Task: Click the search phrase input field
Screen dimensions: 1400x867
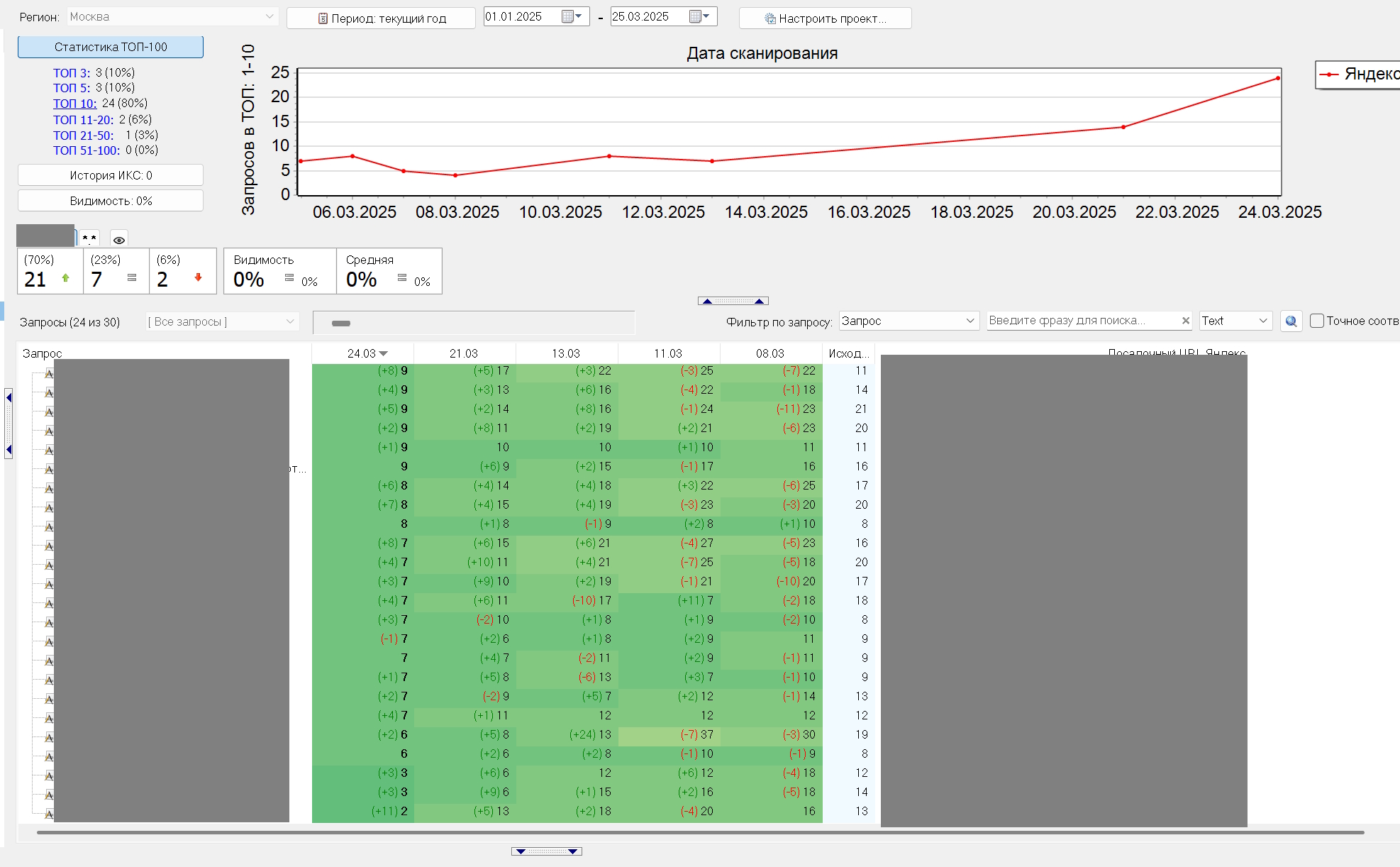Action: coord(1082,321)
